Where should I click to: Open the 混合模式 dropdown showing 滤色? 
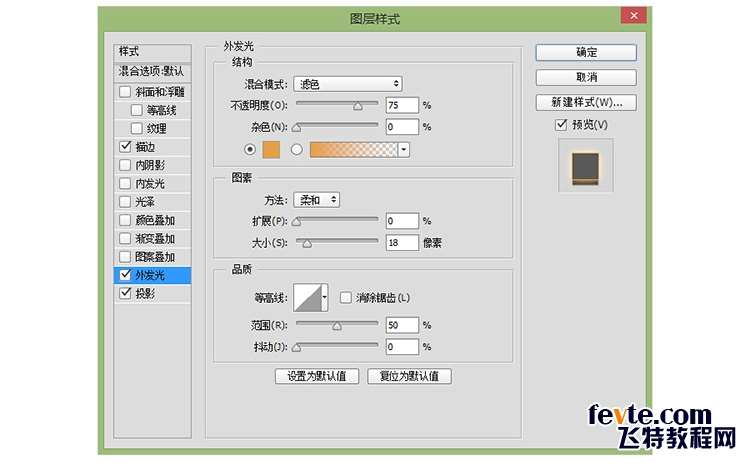[x=348, y=84]
